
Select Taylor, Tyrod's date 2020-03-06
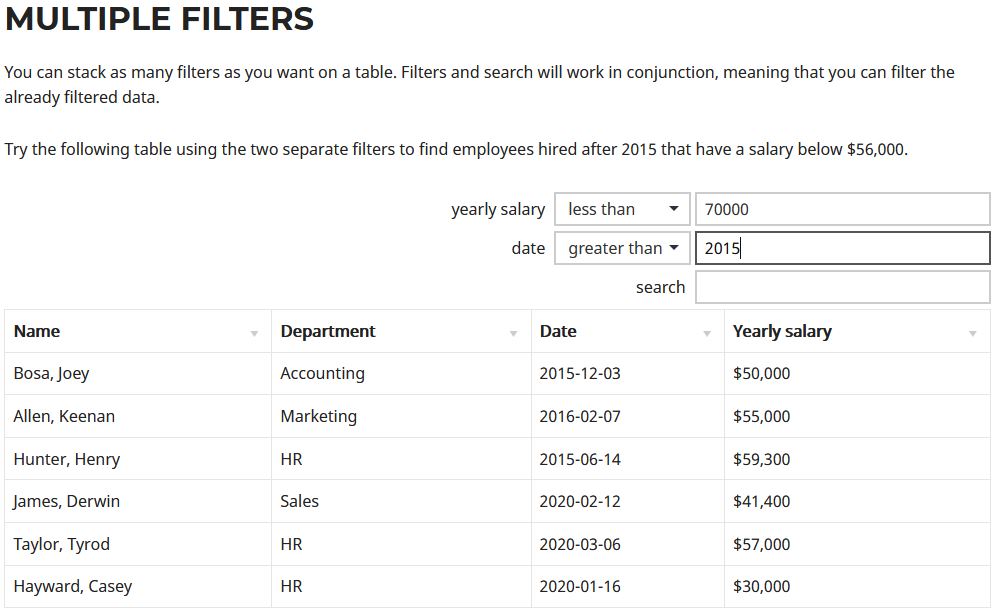pyautogui.click(x=580, y=544)
